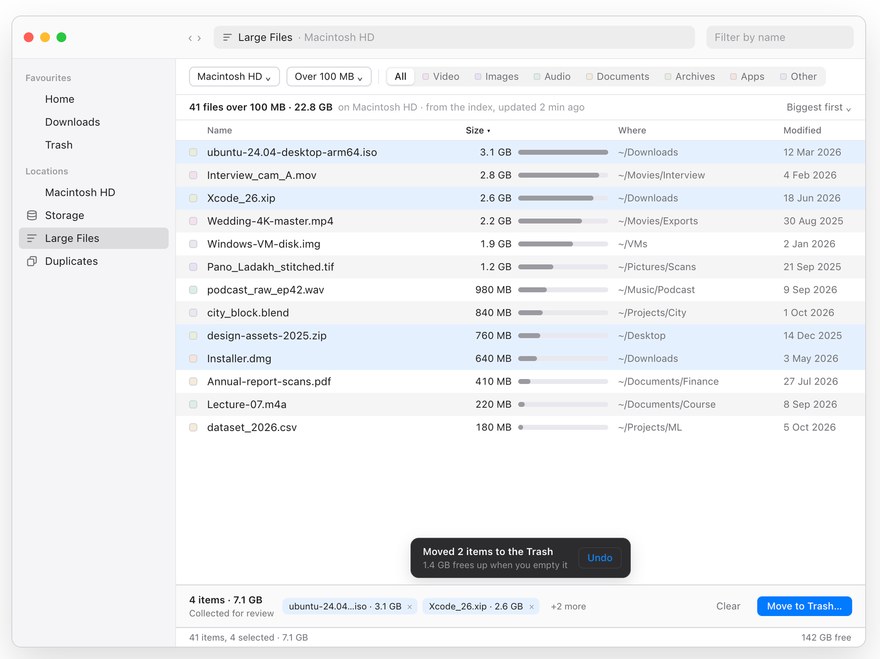This screenshot has width=880, height=659.
Task: Click file type icon of city_block.blend
Action: [193, 313]
